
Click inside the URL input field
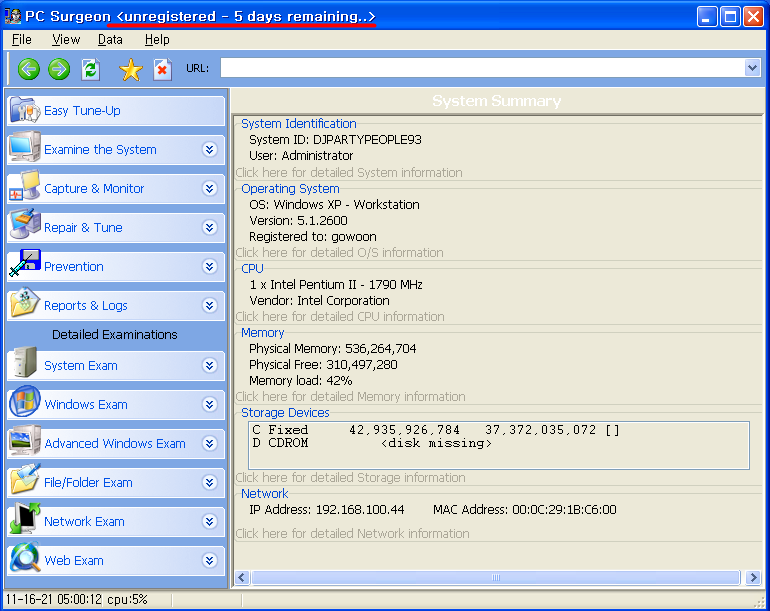tap(482, 68)
